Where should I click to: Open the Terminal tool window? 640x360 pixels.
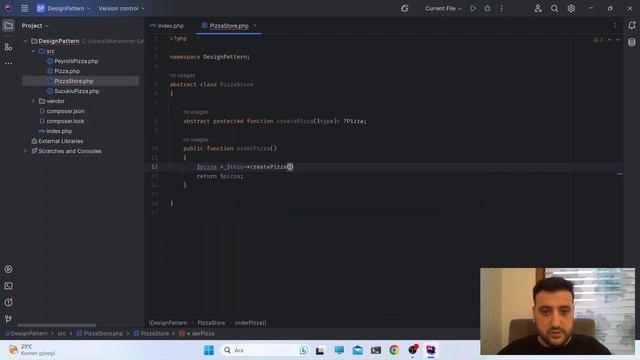[x=8, y=286]
